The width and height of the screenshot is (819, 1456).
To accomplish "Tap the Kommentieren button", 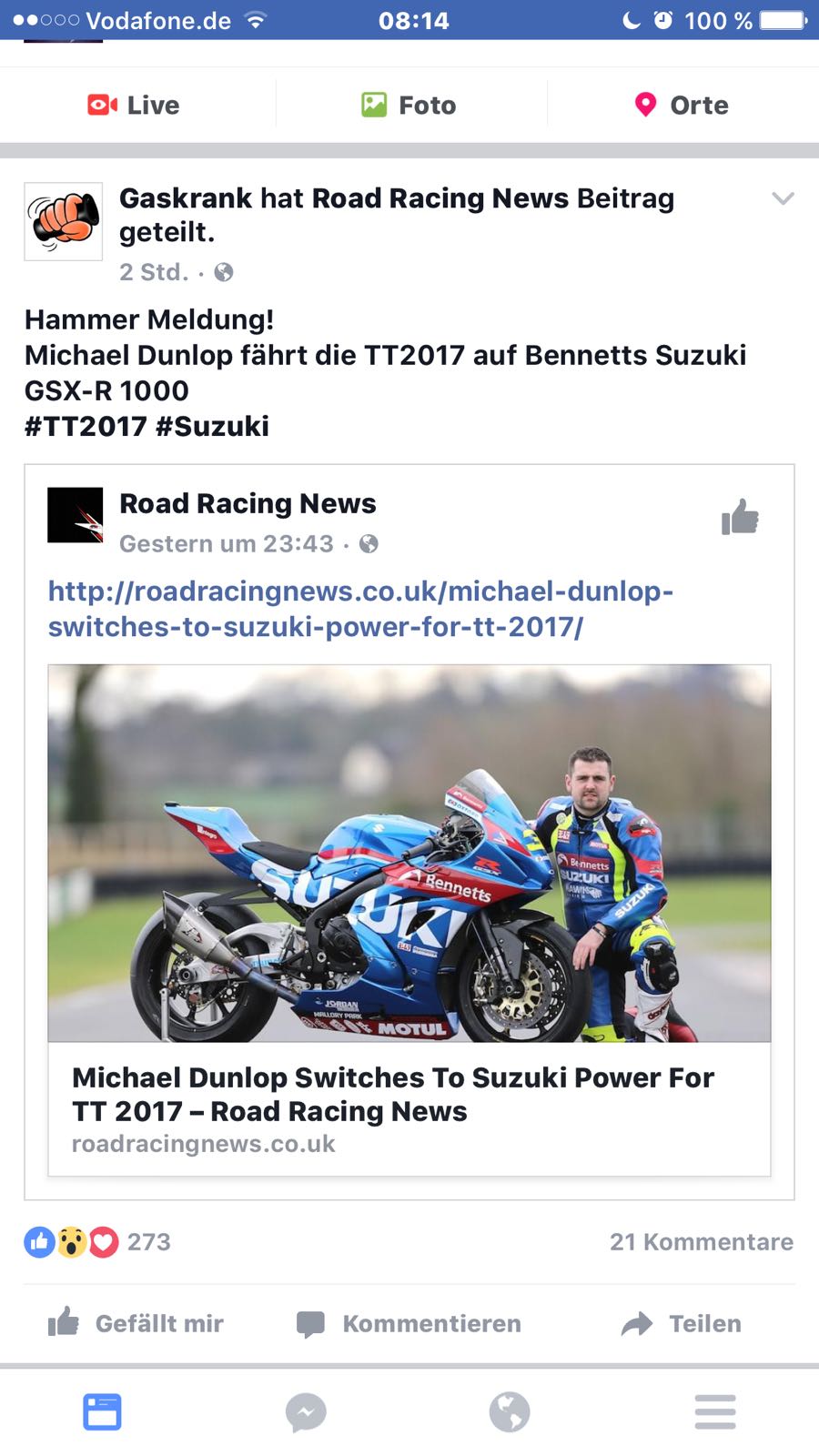I will pyautogui.click(x=409, y=1323).
